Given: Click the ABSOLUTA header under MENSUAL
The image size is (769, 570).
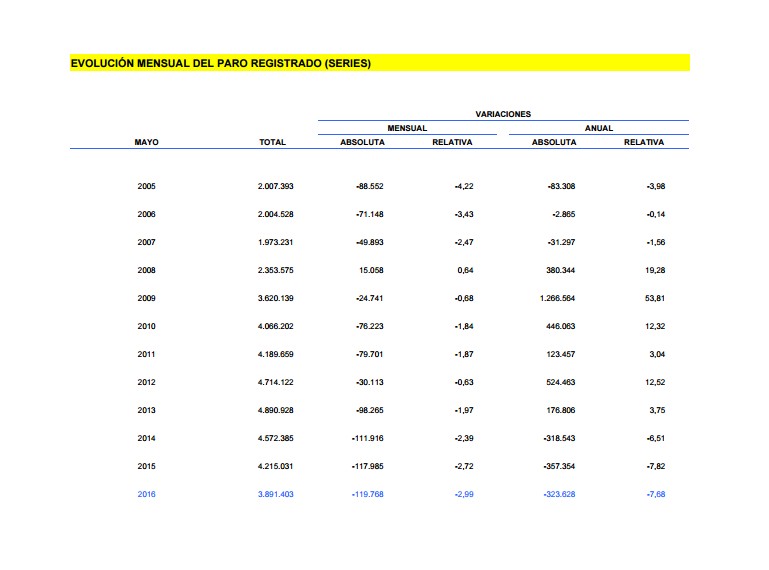Looking at the screenshot, I should pyautogui.click(x=362, y=142).
